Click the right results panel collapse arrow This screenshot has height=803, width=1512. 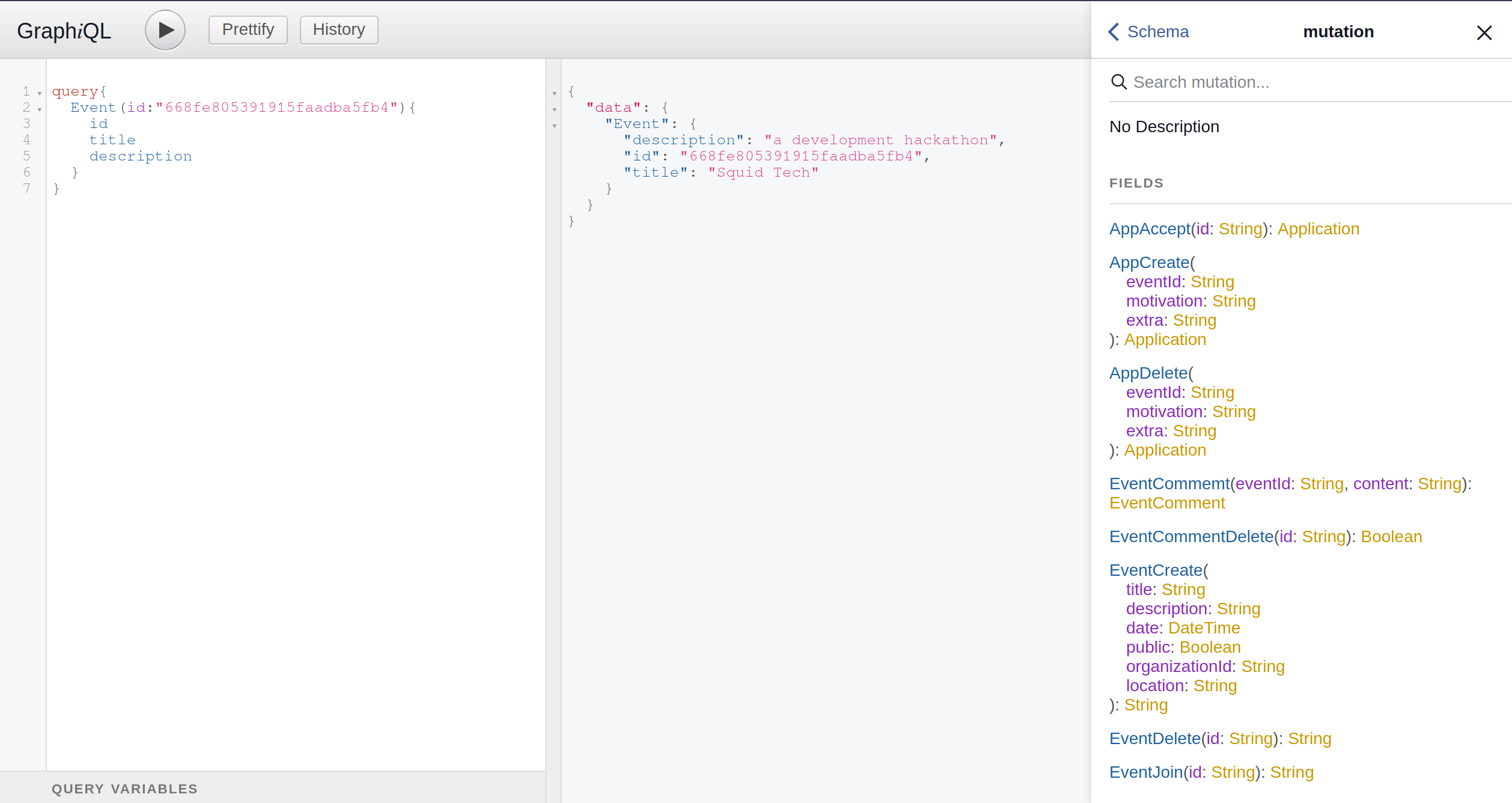click(554, 92)
